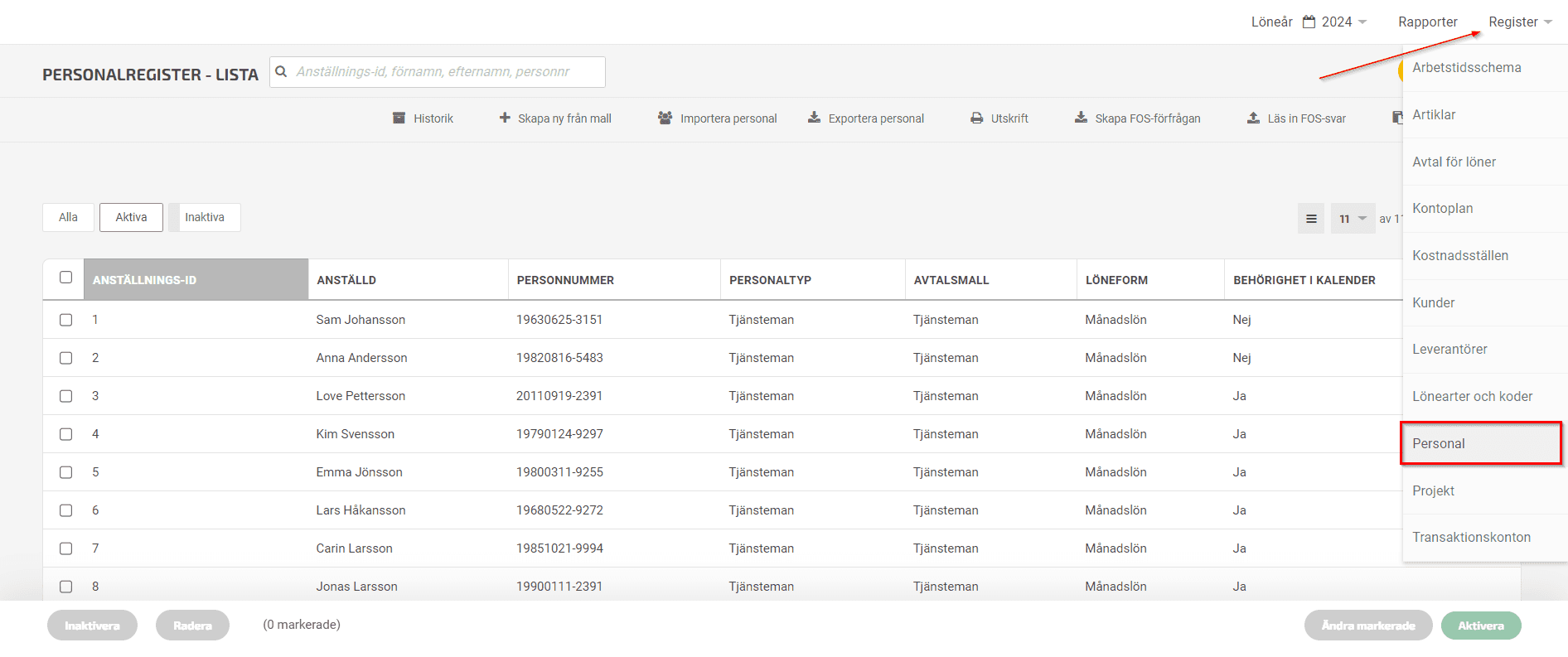
Task: Collapse the Register dropdown menu
Action: click(1519, 22)
